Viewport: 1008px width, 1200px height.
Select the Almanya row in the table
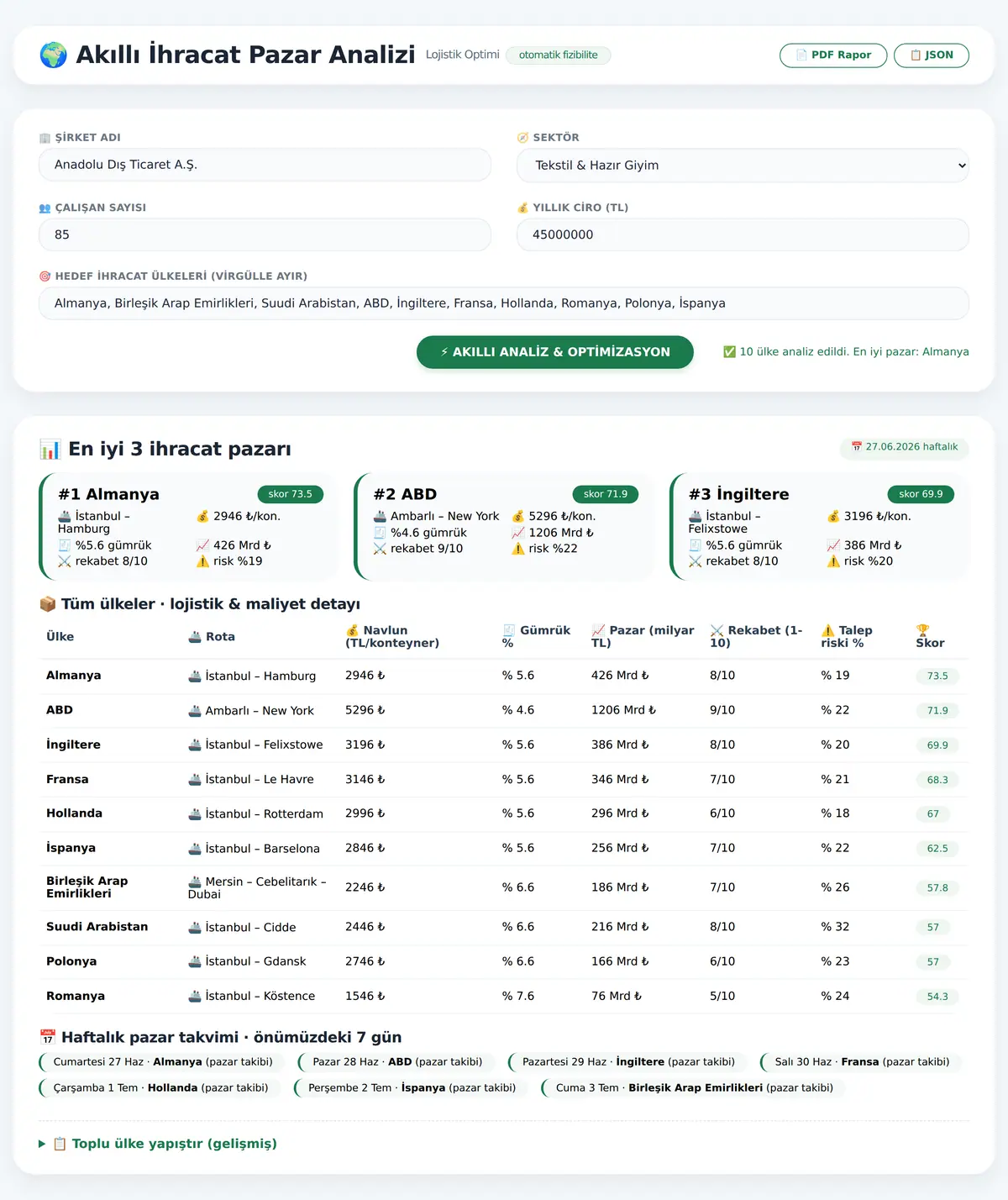tap(504, 676)
